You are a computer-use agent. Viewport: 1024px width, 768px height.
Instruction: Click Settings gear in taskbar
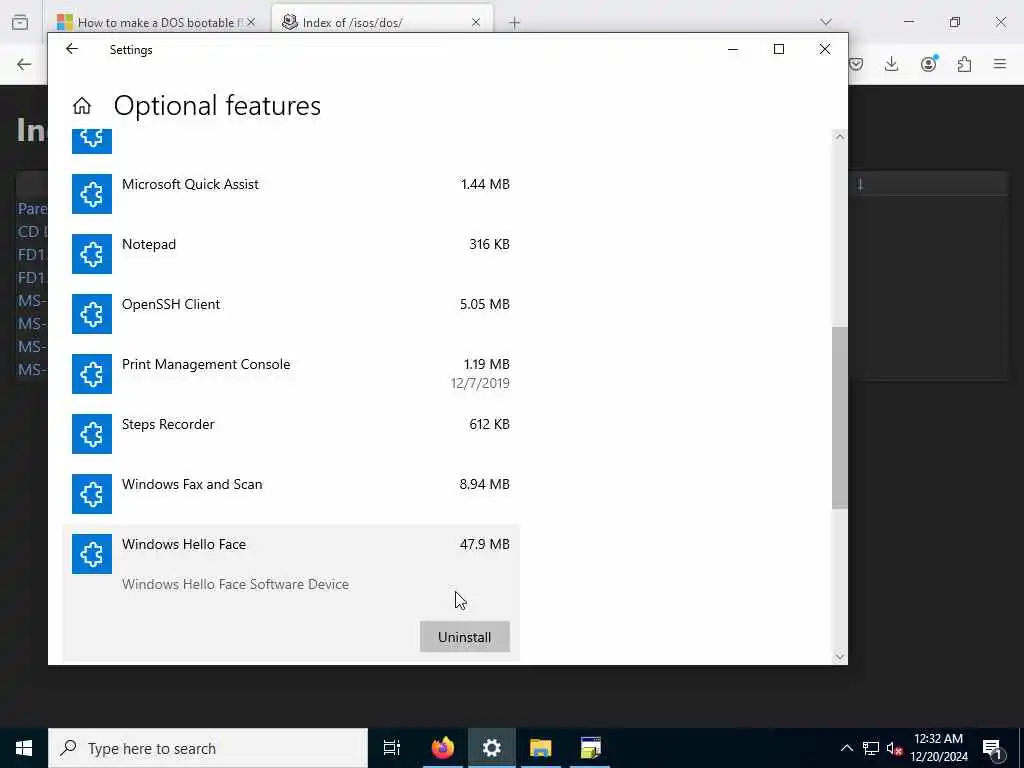point(492,748)
